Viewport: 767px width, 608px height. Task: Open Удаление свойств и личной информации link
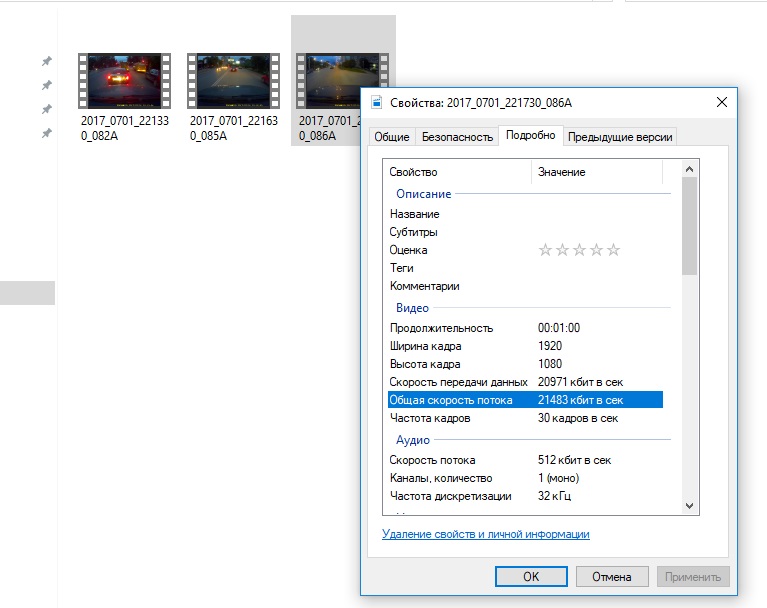click(485, 534)
